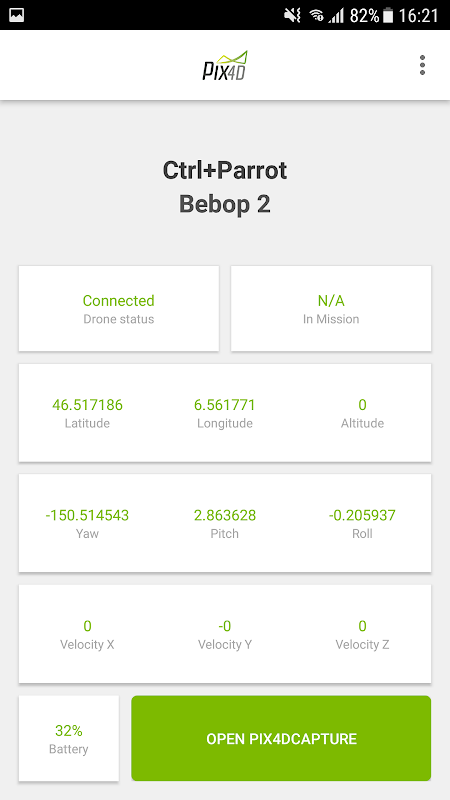Screen dimensions: 450x800
Task: Tap the image notification icon in status bar
Action: point(17,15)
